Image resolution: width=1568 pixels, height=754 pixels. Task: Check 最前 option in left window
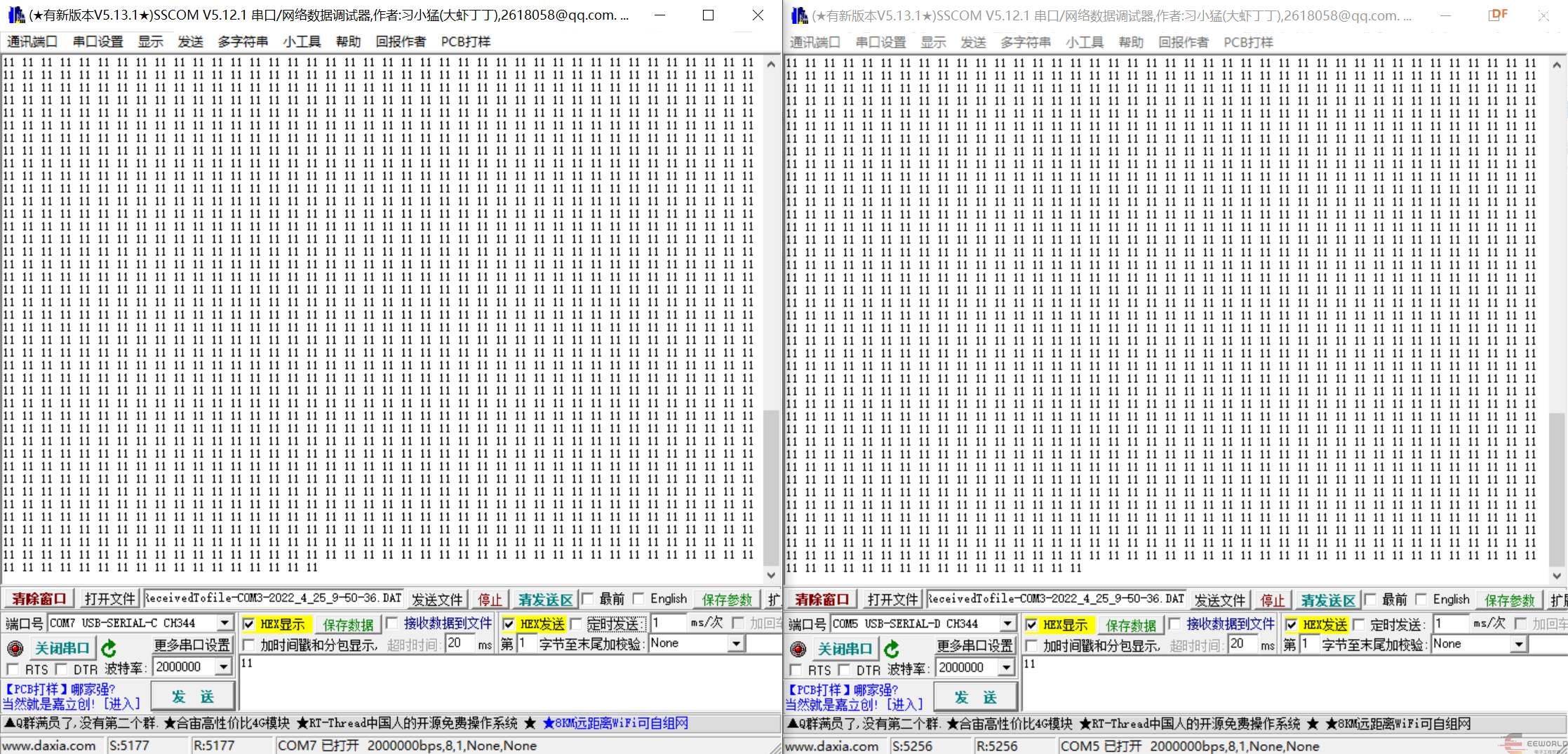coord(587,598)
